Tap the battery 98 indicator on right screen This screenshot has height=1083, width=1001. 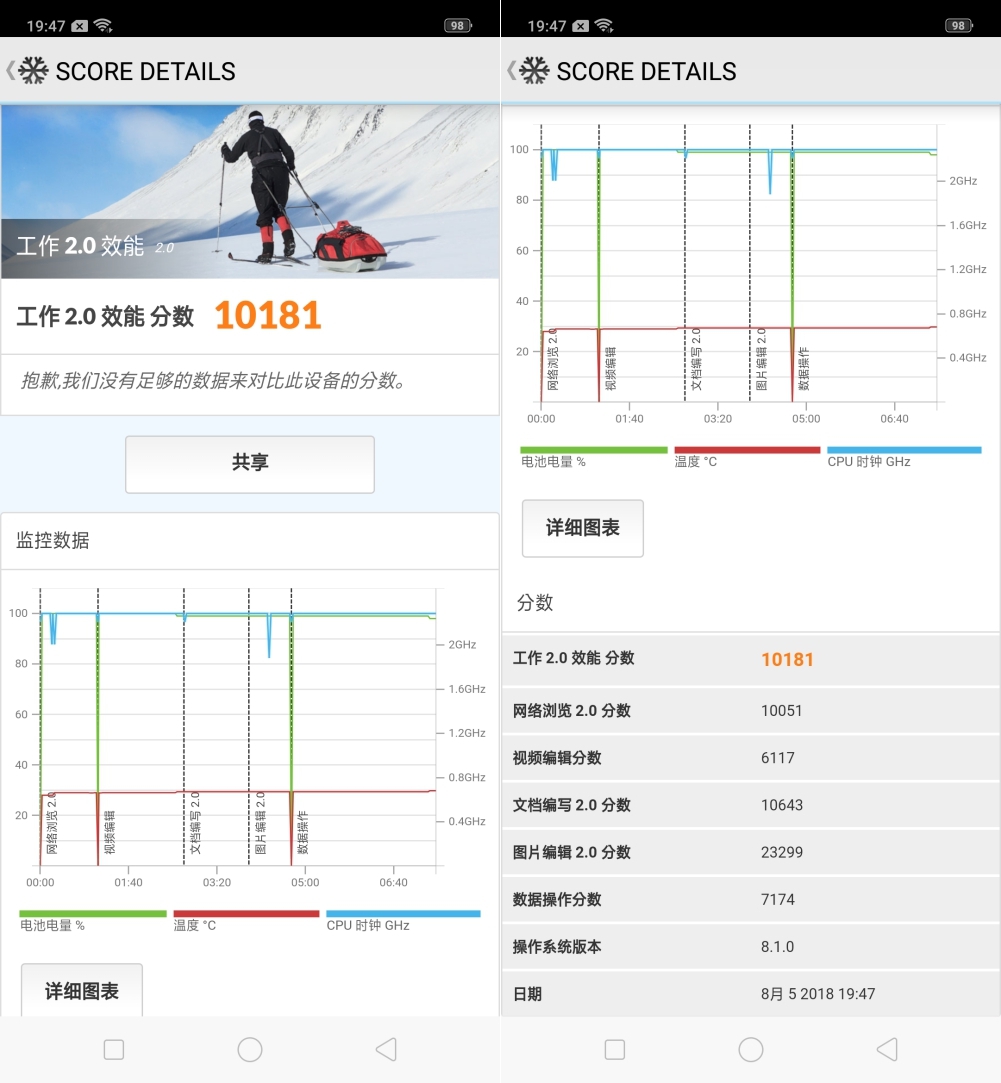coord(959,26)
